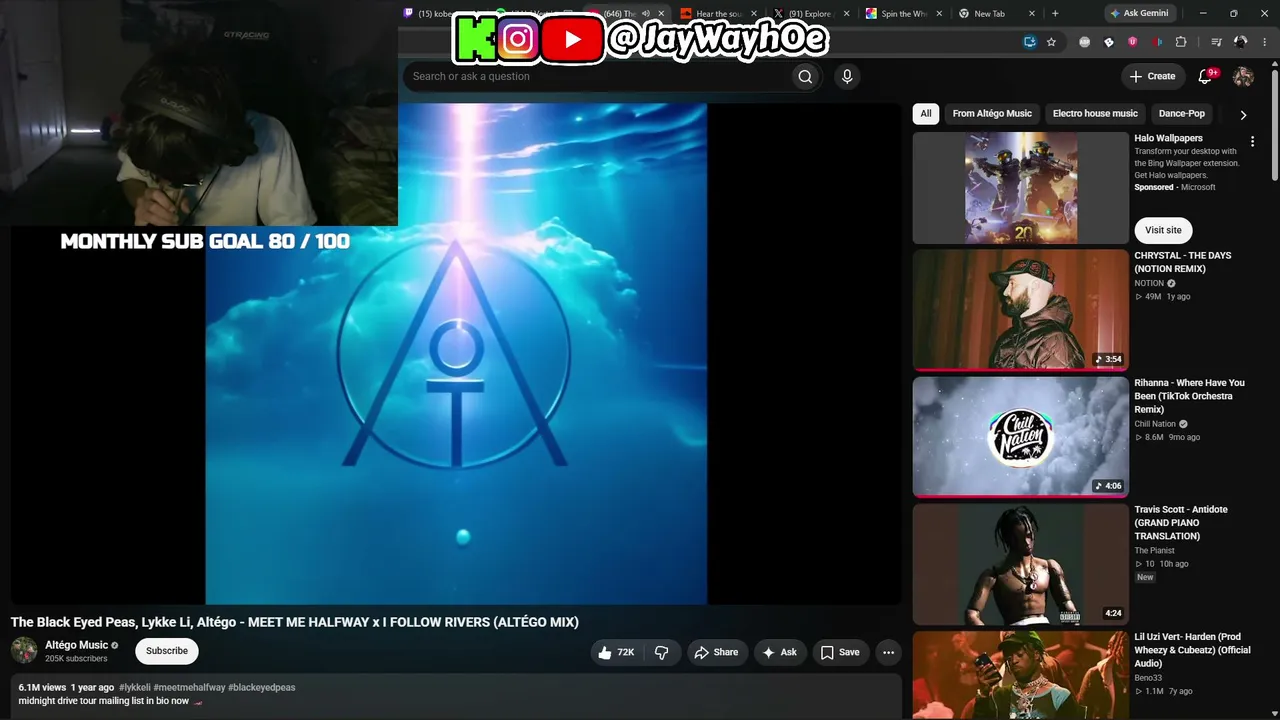The image size is (1280, 720).
Task: Click the Ask button under the video
Action: pyautogui.click(x=780, y=652)
